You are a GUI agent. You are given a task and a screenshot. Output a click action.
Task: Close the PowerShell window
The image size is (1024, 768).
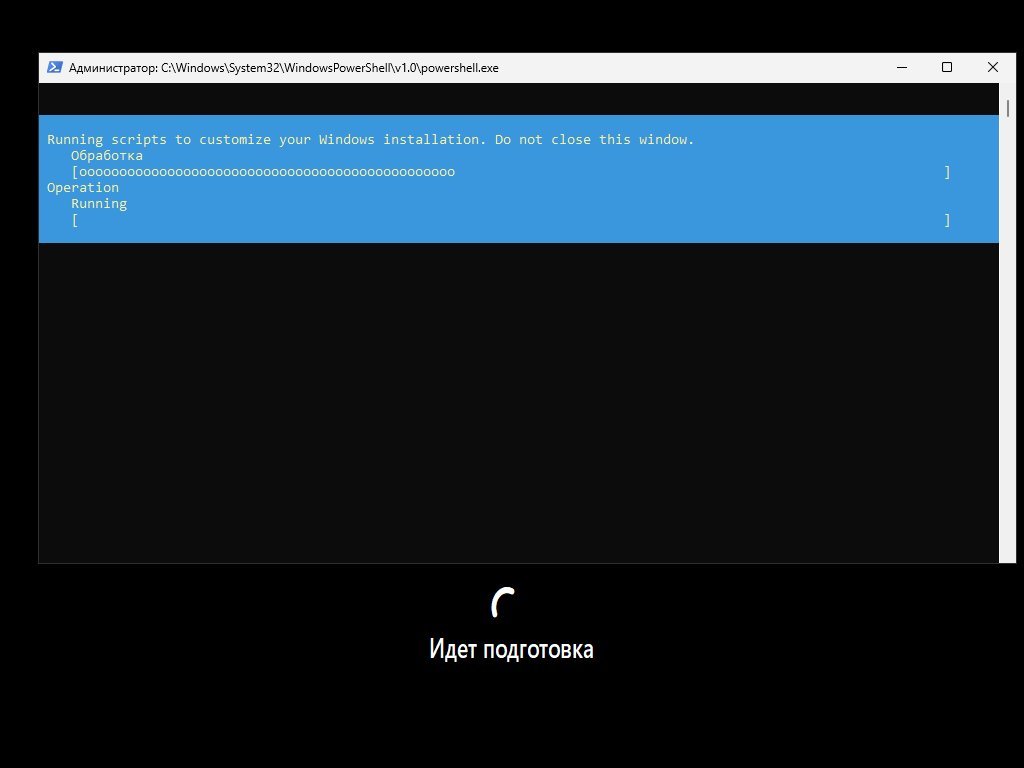[x=993, y=67]
